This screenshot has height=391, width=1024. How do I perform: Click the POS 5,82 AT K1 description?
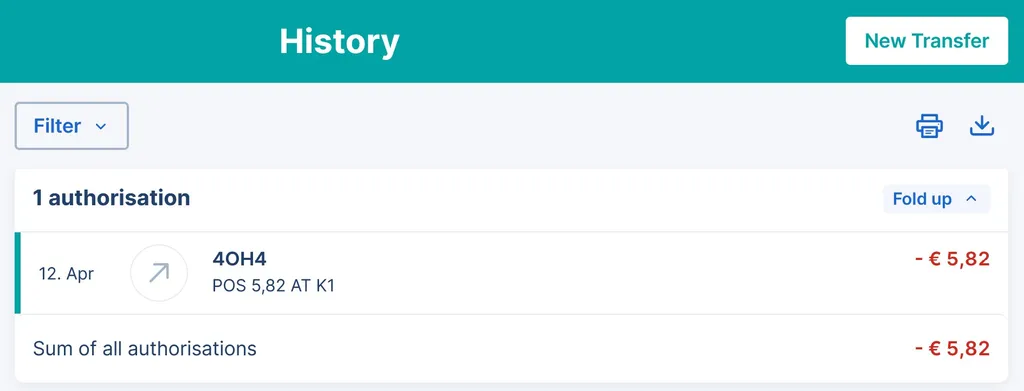click(274, 286)
